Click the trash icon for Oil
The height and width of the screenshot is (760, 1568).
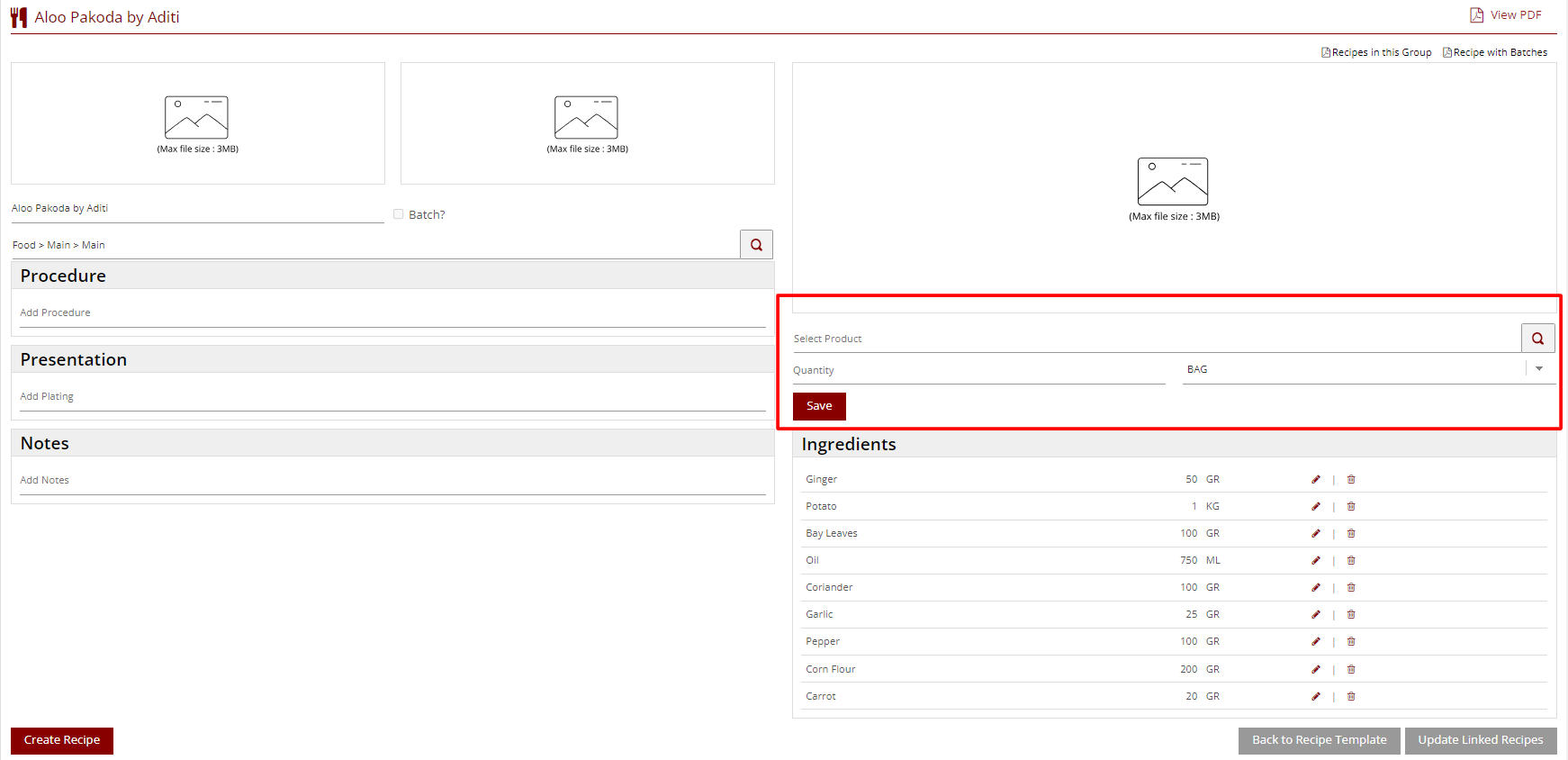[1351, 560]
